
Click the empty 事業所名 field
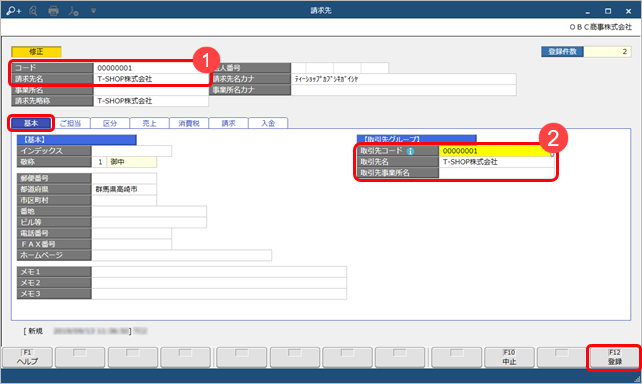151,90
